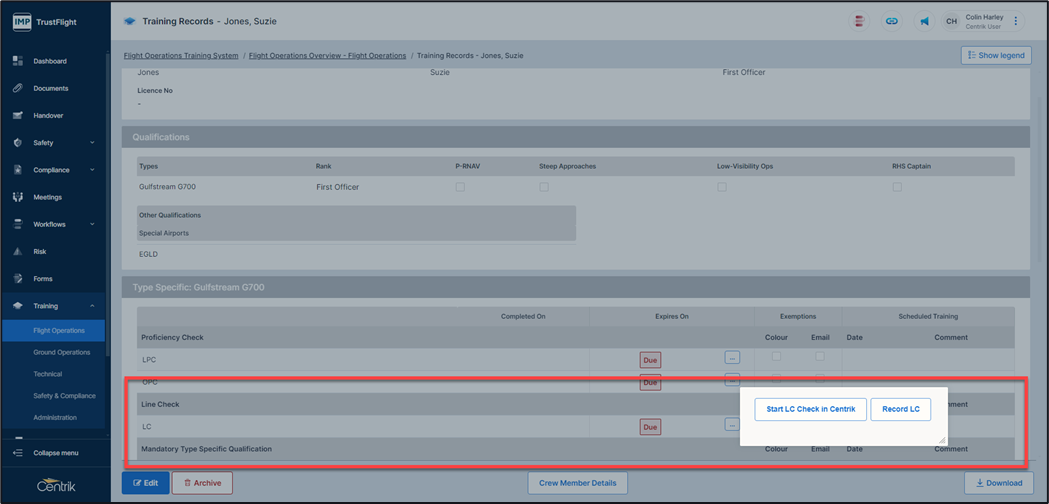Click the Dashboard sidebar icon
This screenshot has width=1049, height=504.
click(x=18, y=61)
